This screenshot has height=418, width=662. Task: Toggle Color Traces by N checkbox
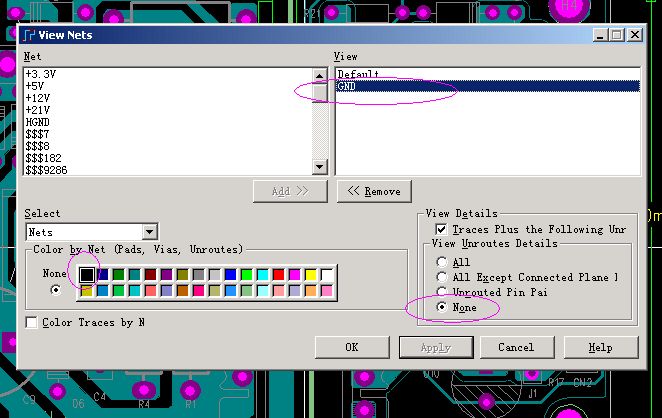pos(31,322)
